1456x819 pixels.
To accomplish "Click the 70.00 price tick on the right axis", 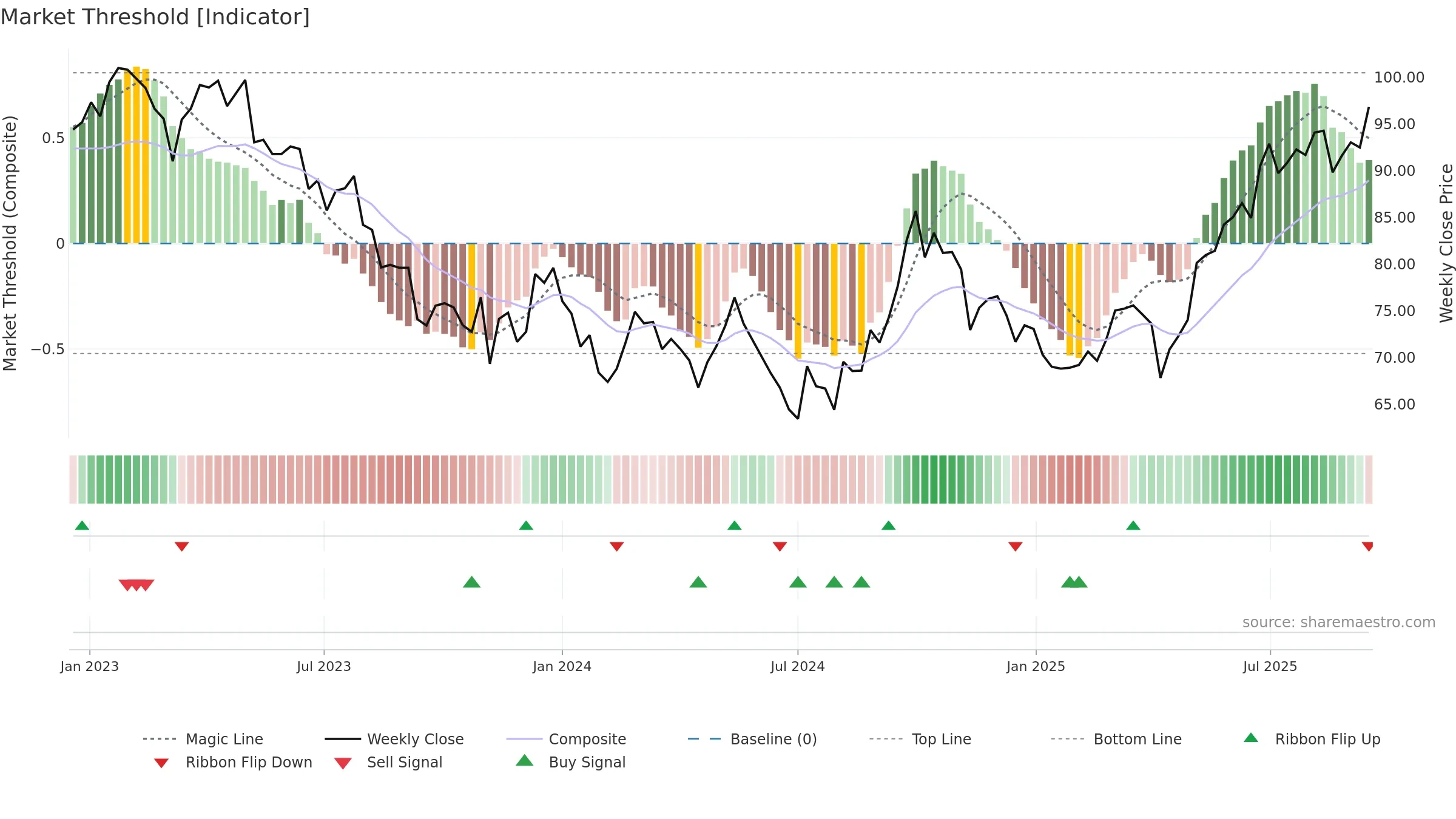I will click(x=1395, y=358).
